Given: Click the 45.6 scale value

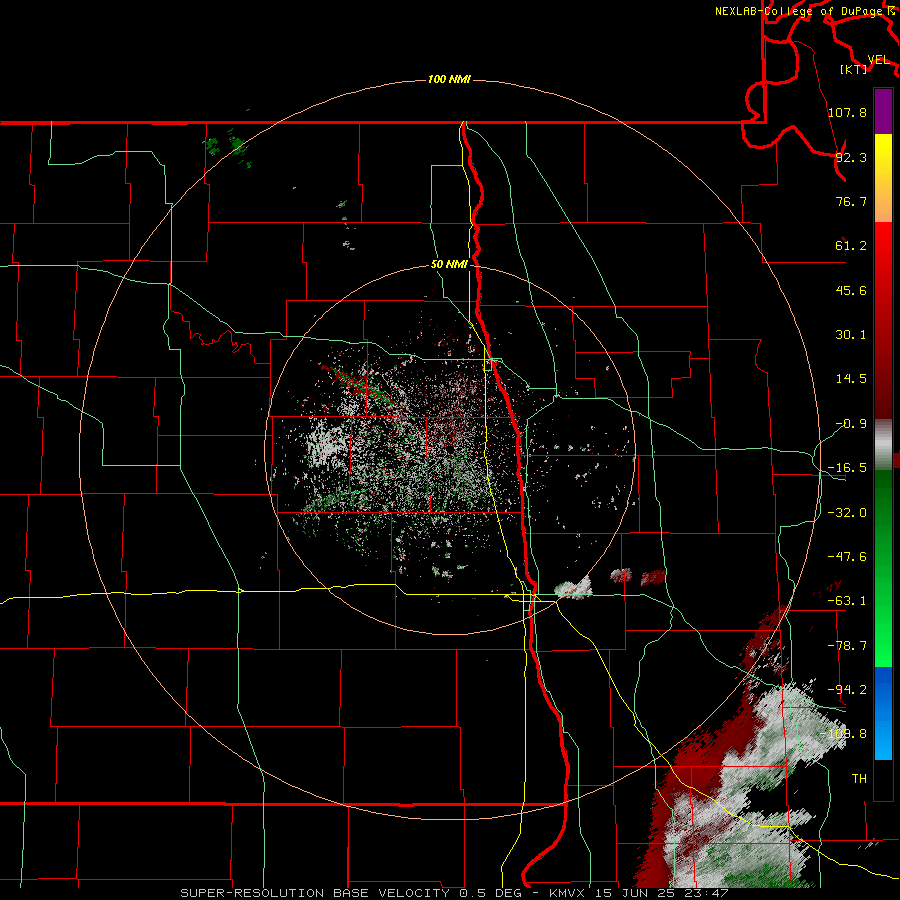Looking at the screenshot, I should tap(851, 290).
